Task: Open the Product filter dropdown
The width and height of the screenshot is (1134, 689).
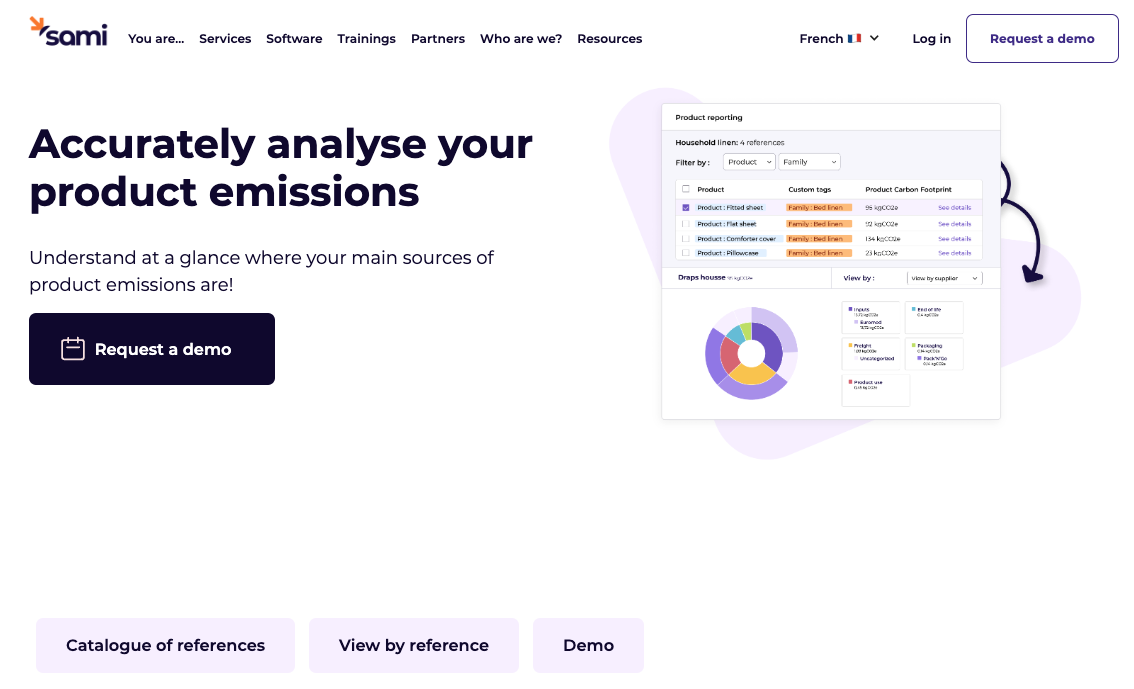Action: (748, 161)
